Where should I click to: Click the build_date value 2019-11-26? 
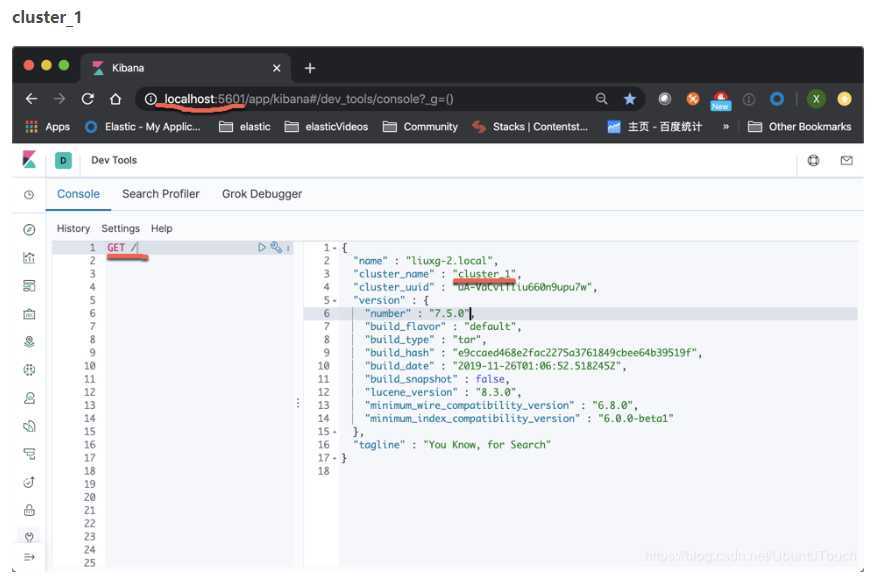537,366
